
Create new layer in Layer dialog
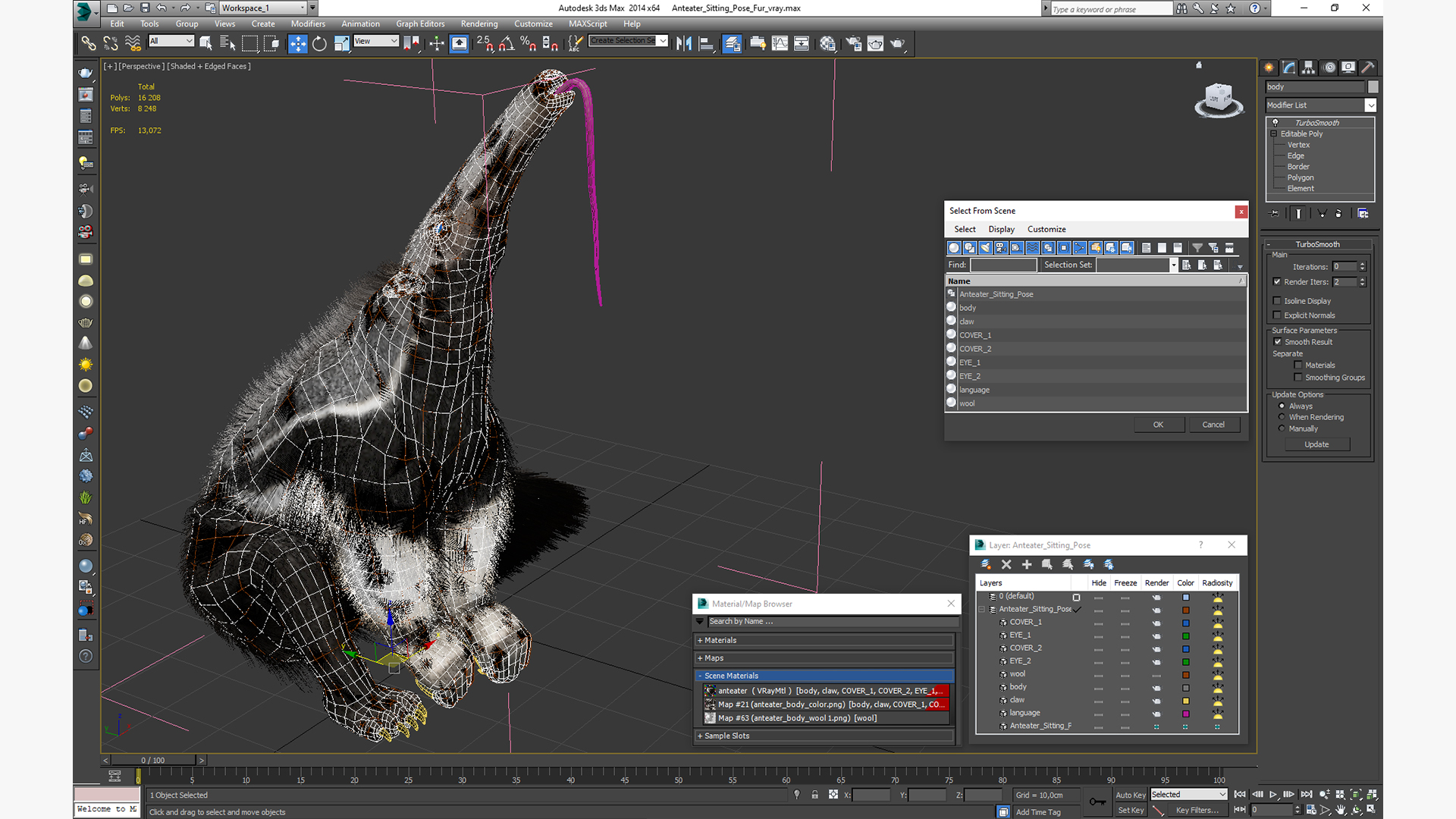[x=986, y=564]
